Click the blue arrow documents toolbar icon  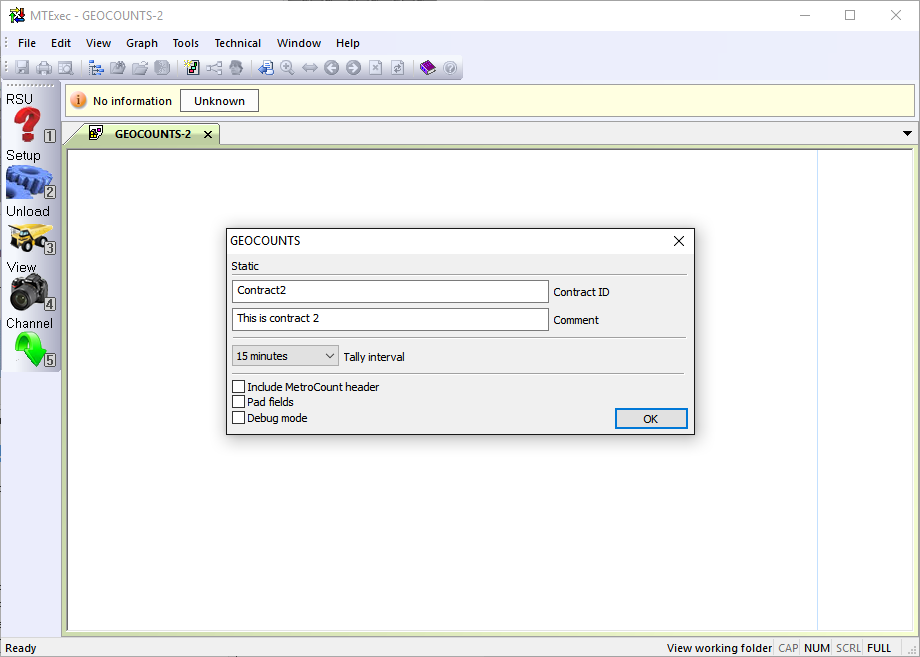(266, 68)
